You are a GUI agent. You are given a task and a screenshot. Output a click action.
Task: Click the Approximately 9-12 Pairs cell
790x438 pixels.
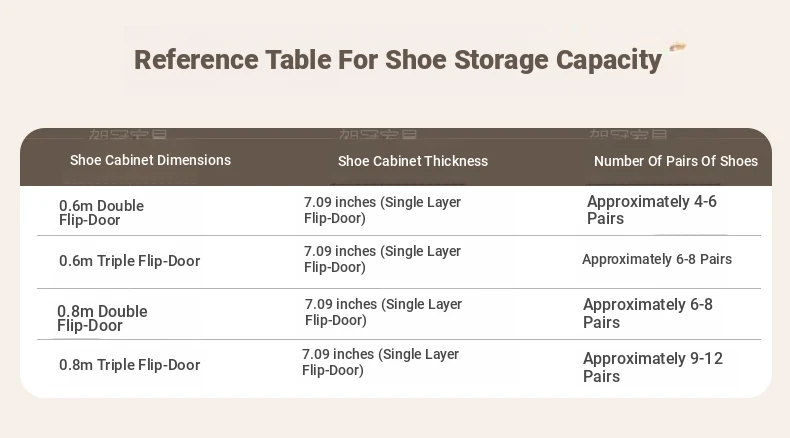tap(653, 367)
